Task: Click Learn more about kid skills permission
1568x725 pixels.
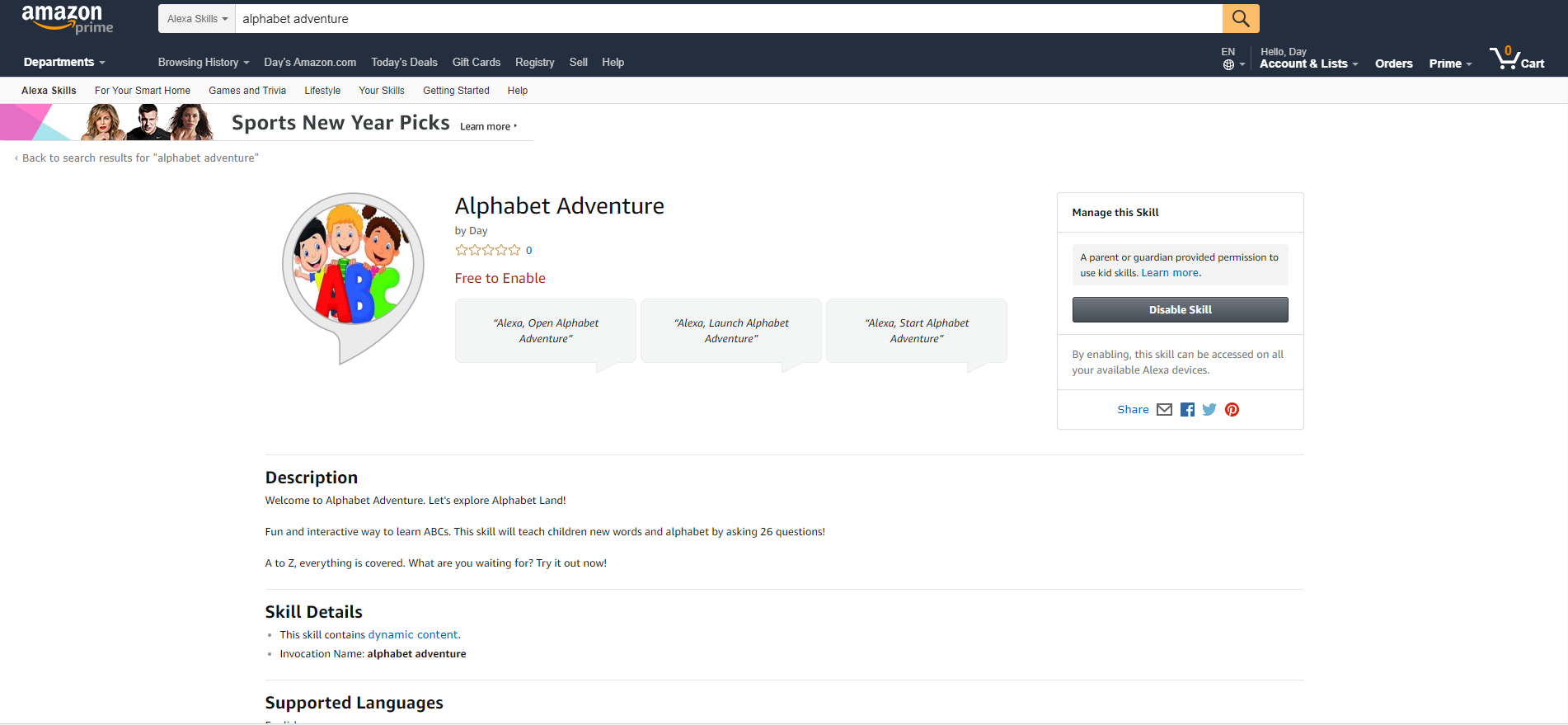Action: click(1171, 273)
